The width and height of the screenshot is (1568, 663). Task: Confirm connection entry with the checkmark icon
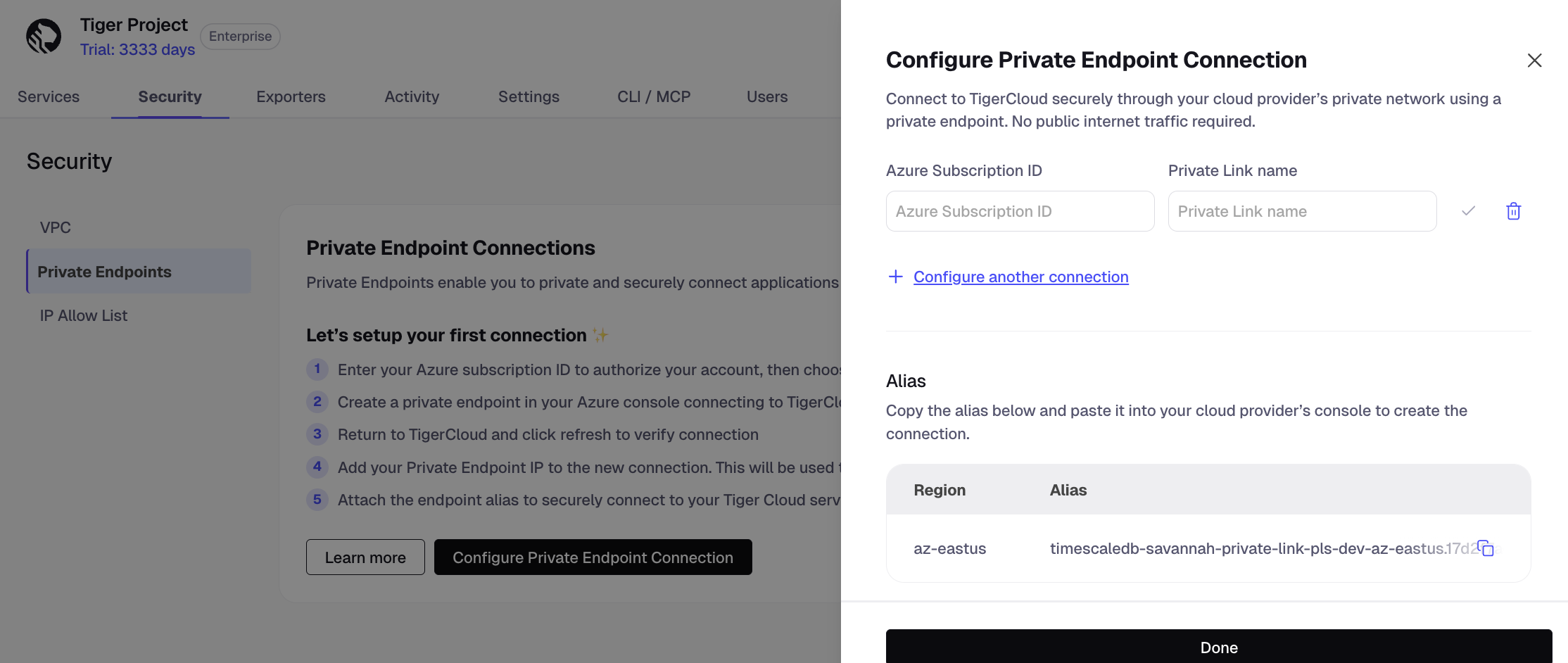click(x=1467, y=211)
